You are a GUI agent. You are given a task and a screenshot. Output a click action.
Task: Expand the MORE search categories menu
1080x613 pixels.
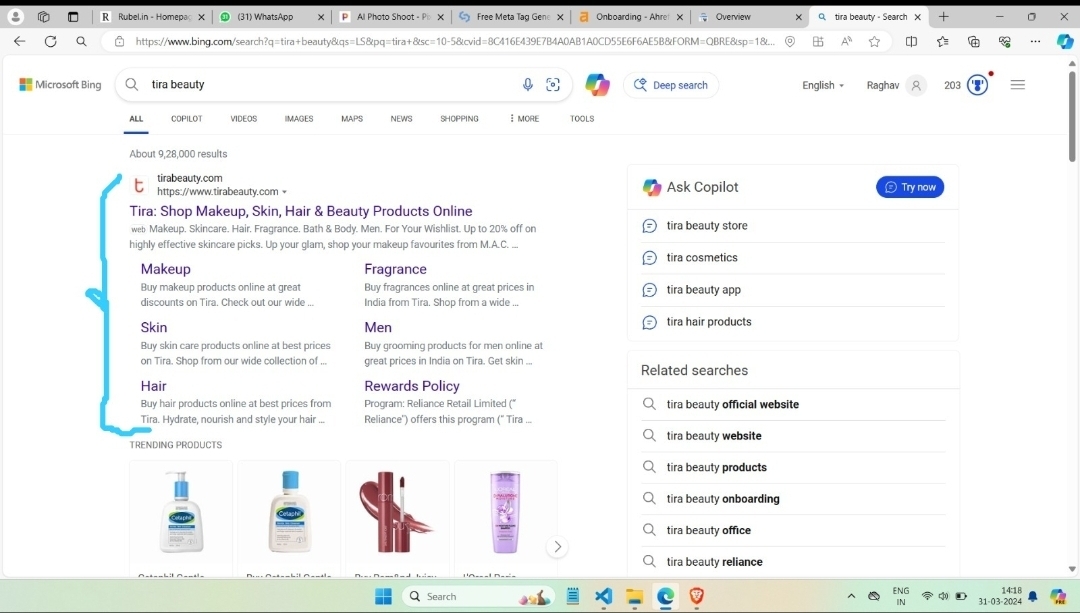[x=524, y=118]
